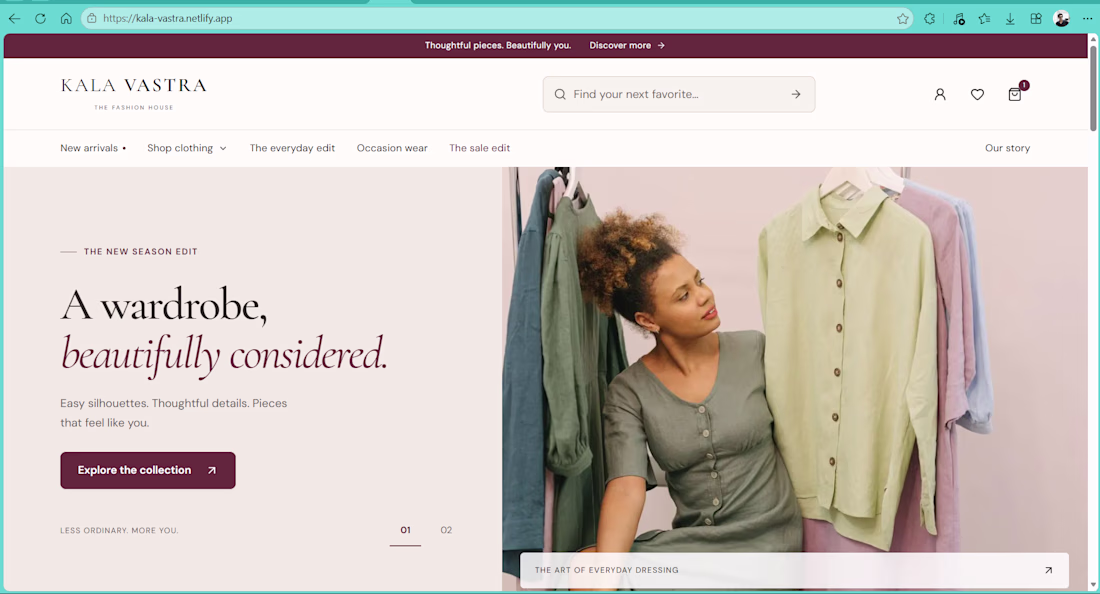The width and height of the screenshot is (1100, 594).
Task: Open The everyday edit menu item
Action: [x=292, y=148]
